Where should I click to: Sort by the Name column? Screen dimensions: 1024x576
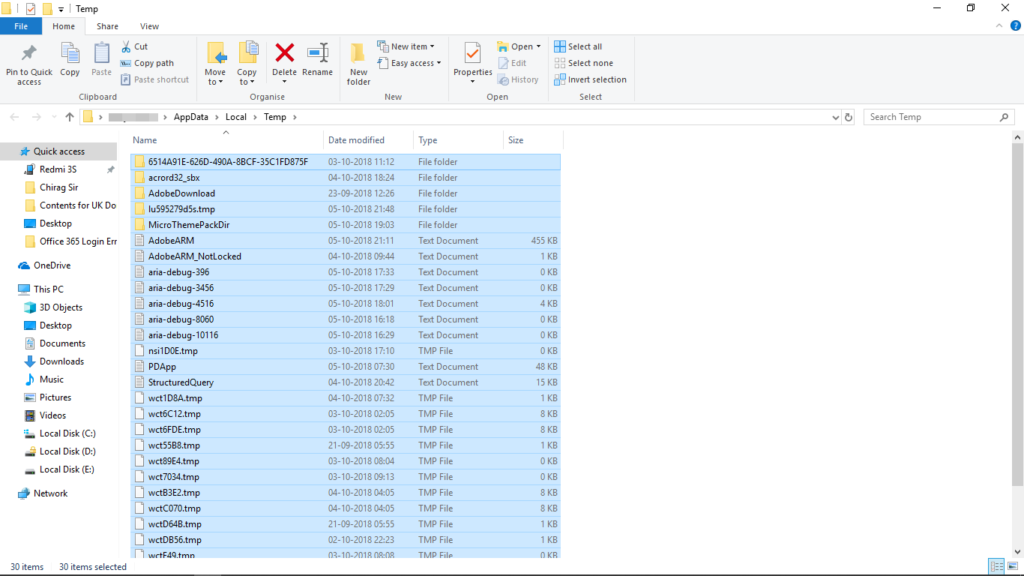point(225,140)
